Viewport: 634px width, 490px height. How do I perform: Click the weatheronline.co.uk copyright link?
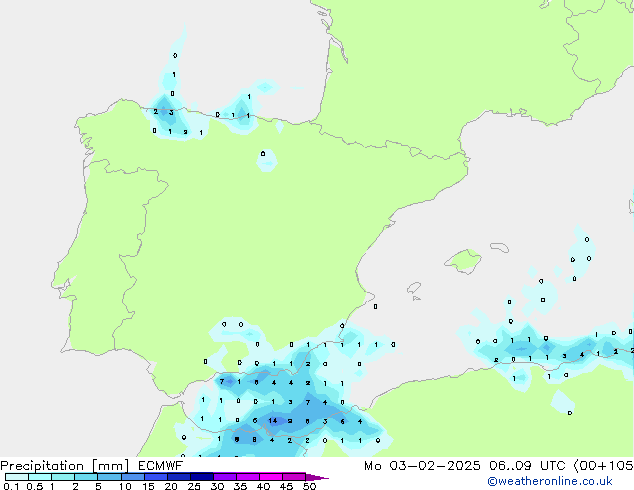549,481
